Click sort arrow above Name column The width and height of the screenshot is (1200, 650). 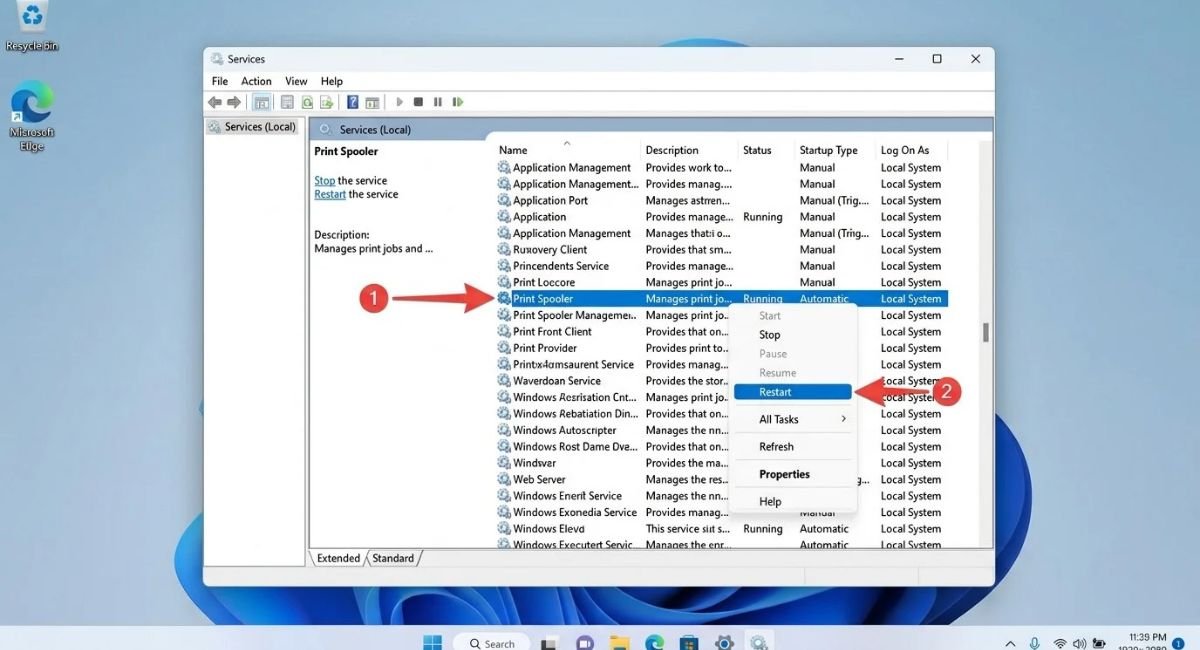click(x=567, y=143)
